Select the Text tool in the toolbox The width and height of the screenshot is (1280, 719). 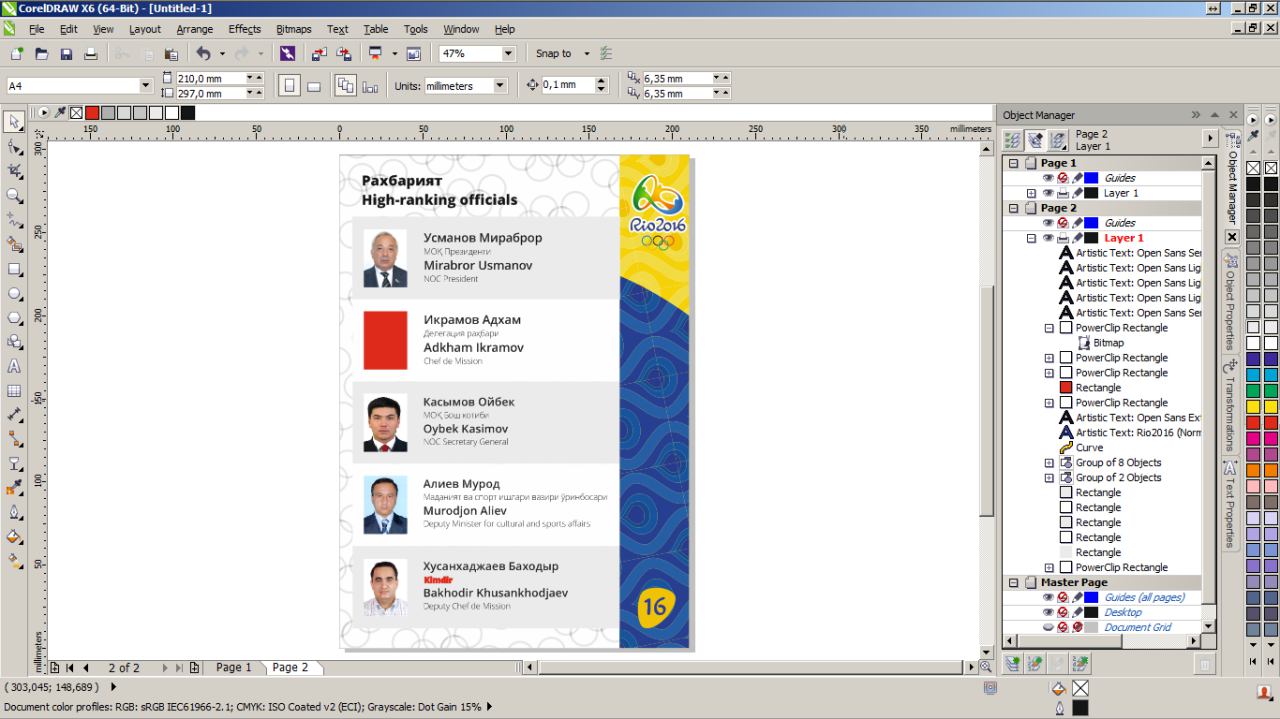(14, 366)
